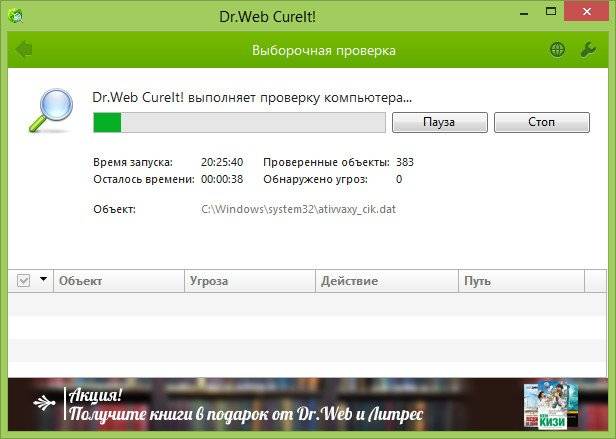
Task: Pause the scan with Пауза button
Action: coord(440,122)
